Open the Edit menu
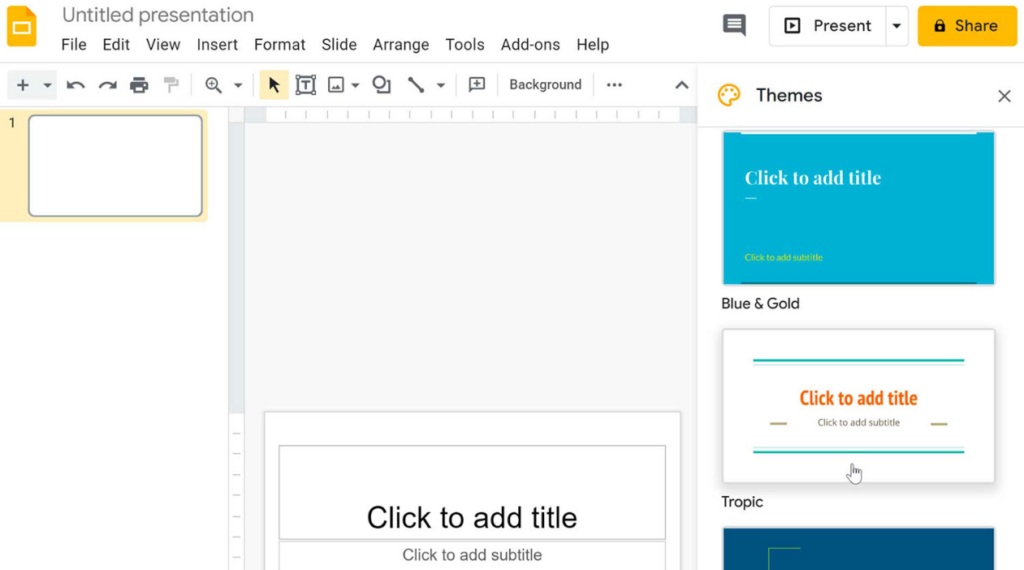Screen dimensions: 1024x570 coord(116,44)
